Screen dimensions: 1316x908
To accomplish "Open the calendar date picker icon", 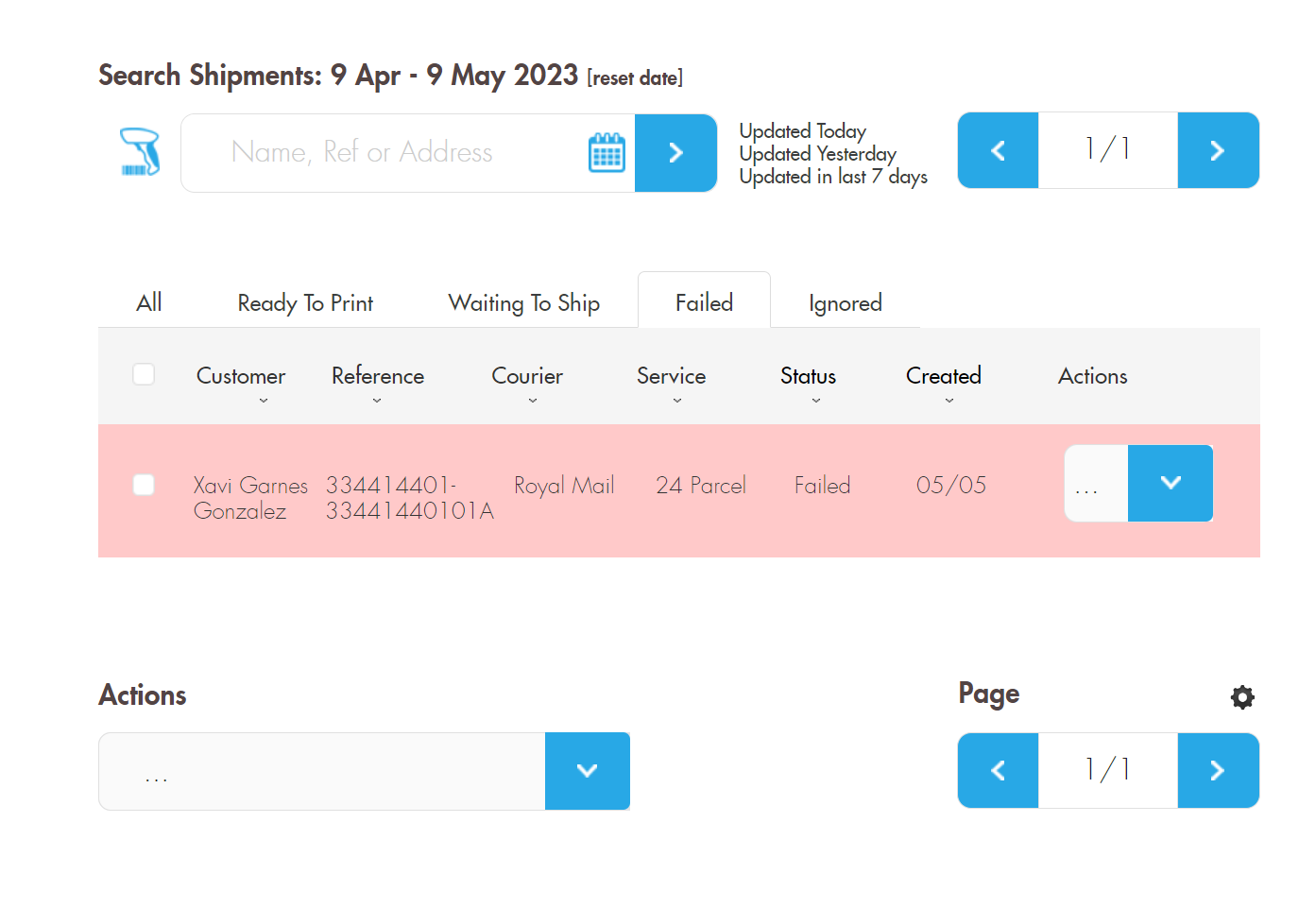I will pyautogui.click(x=607, y=152).
